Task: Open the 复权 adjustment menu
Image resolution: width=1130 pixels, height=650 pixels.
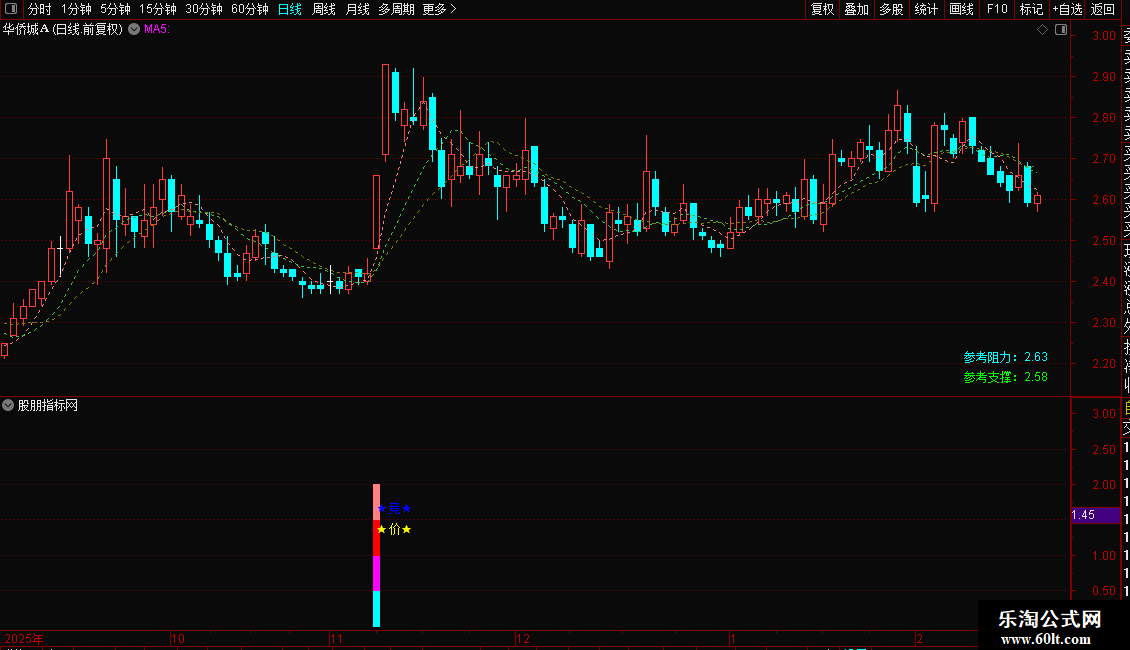Action: click(822, 9)
